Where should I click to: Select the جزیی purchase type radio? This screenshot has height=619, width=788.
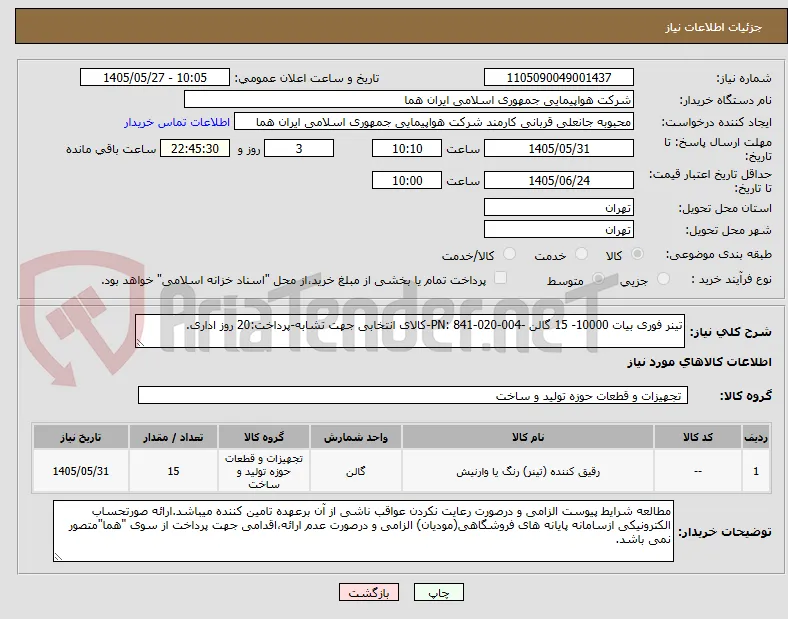tap(663, 278)
